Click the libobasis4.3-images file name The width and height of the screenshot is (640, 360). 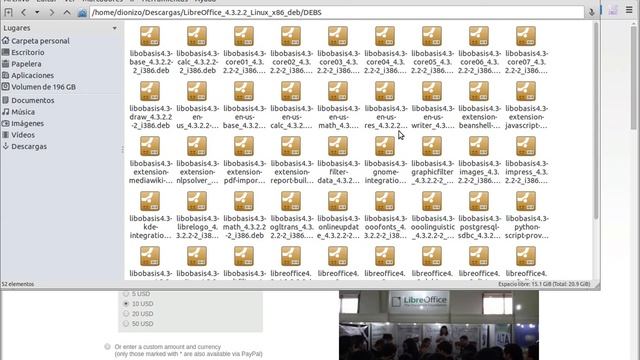[479, 172]
